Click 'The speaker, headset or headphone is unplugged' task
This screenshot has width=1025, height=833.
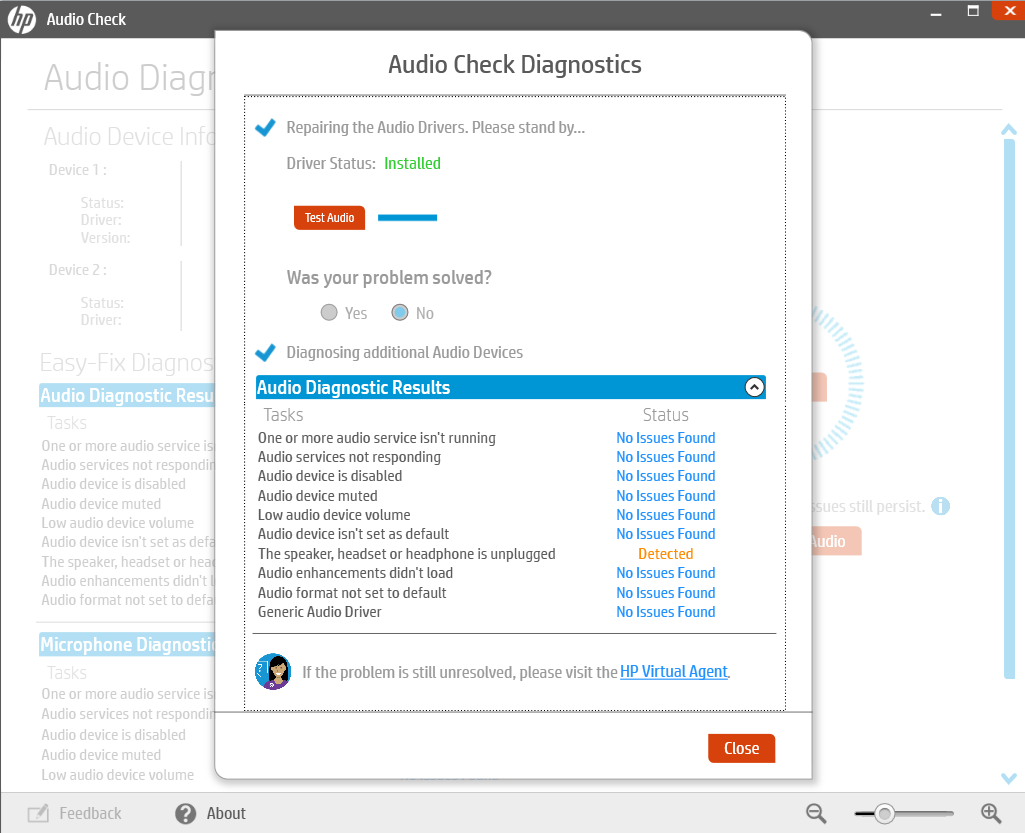[x=407, y=554]
